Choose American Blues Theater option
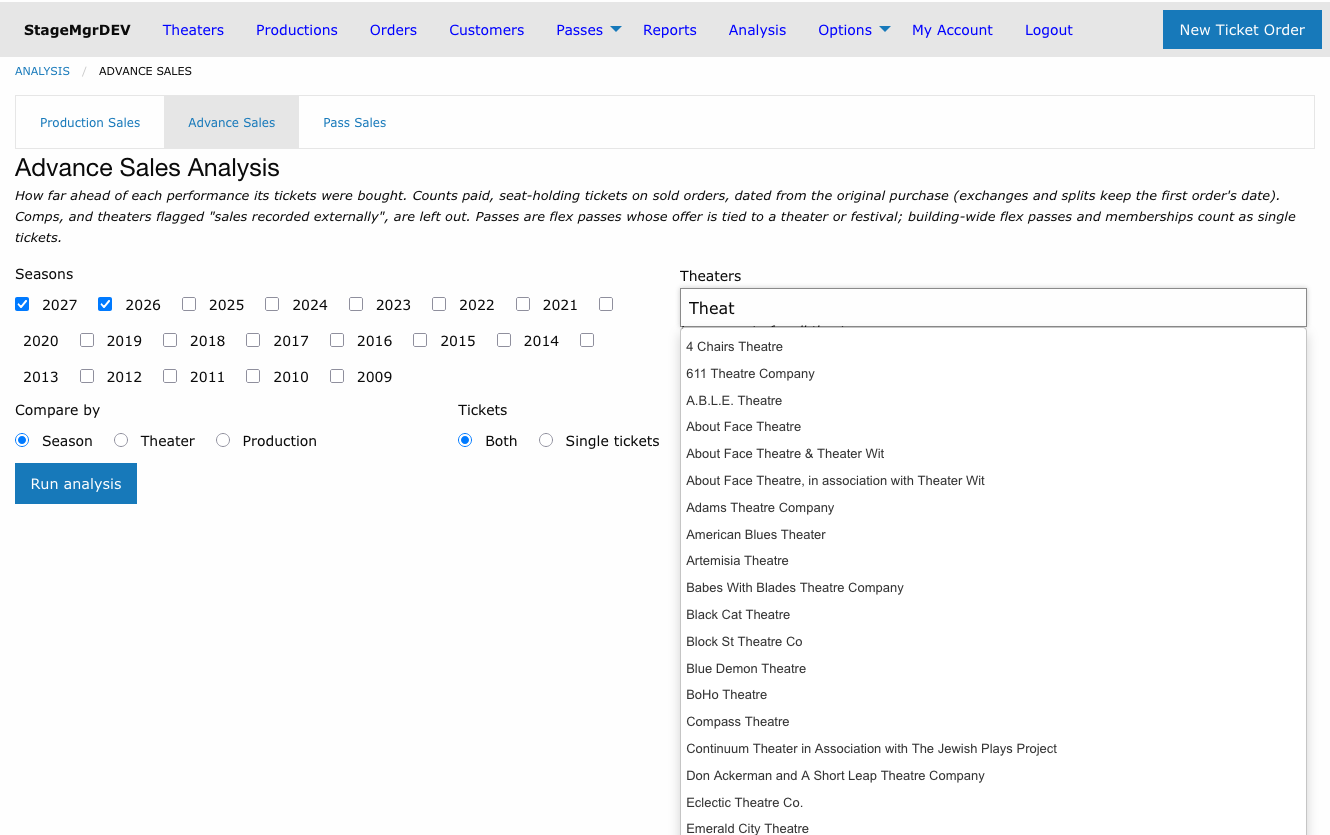 [993, 535]
